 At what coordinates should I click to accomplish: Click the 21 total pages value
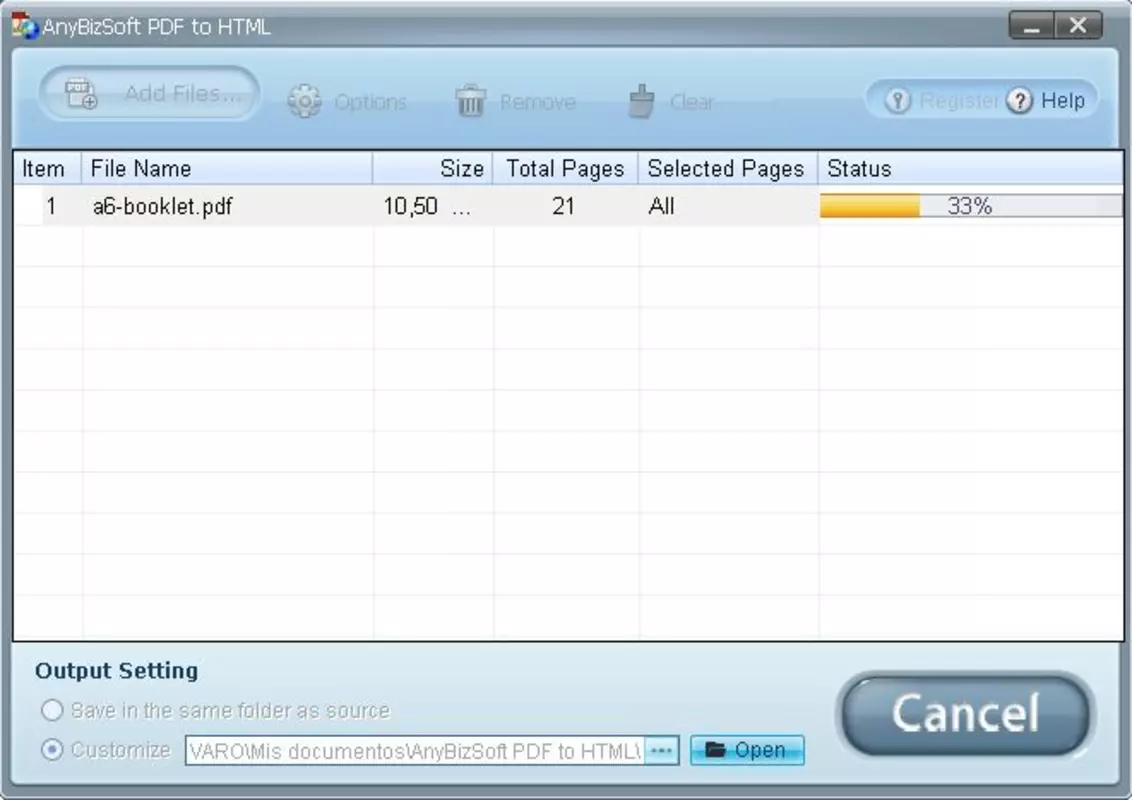(563, 206)
